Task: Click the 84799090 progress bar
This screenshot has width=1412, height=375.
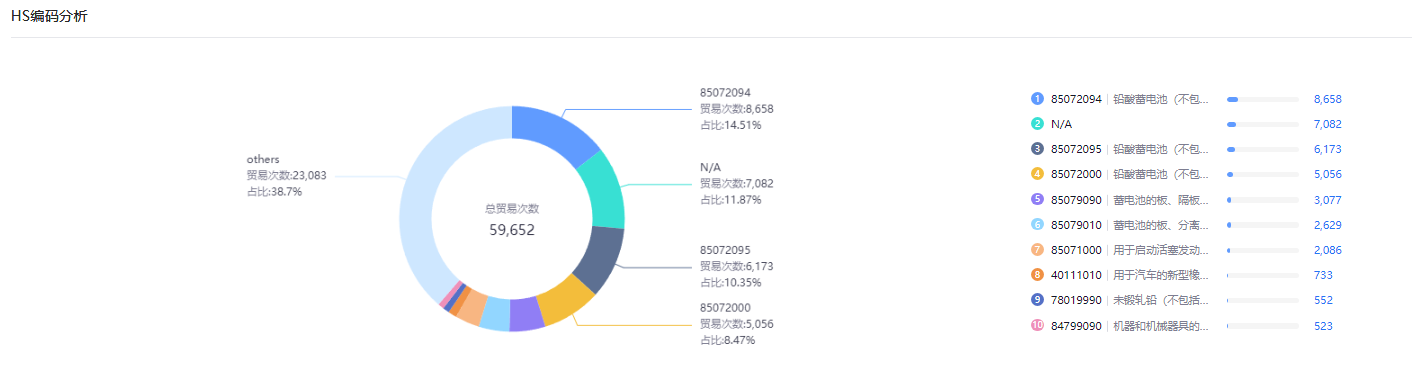Action: [x=1262, y=325]
